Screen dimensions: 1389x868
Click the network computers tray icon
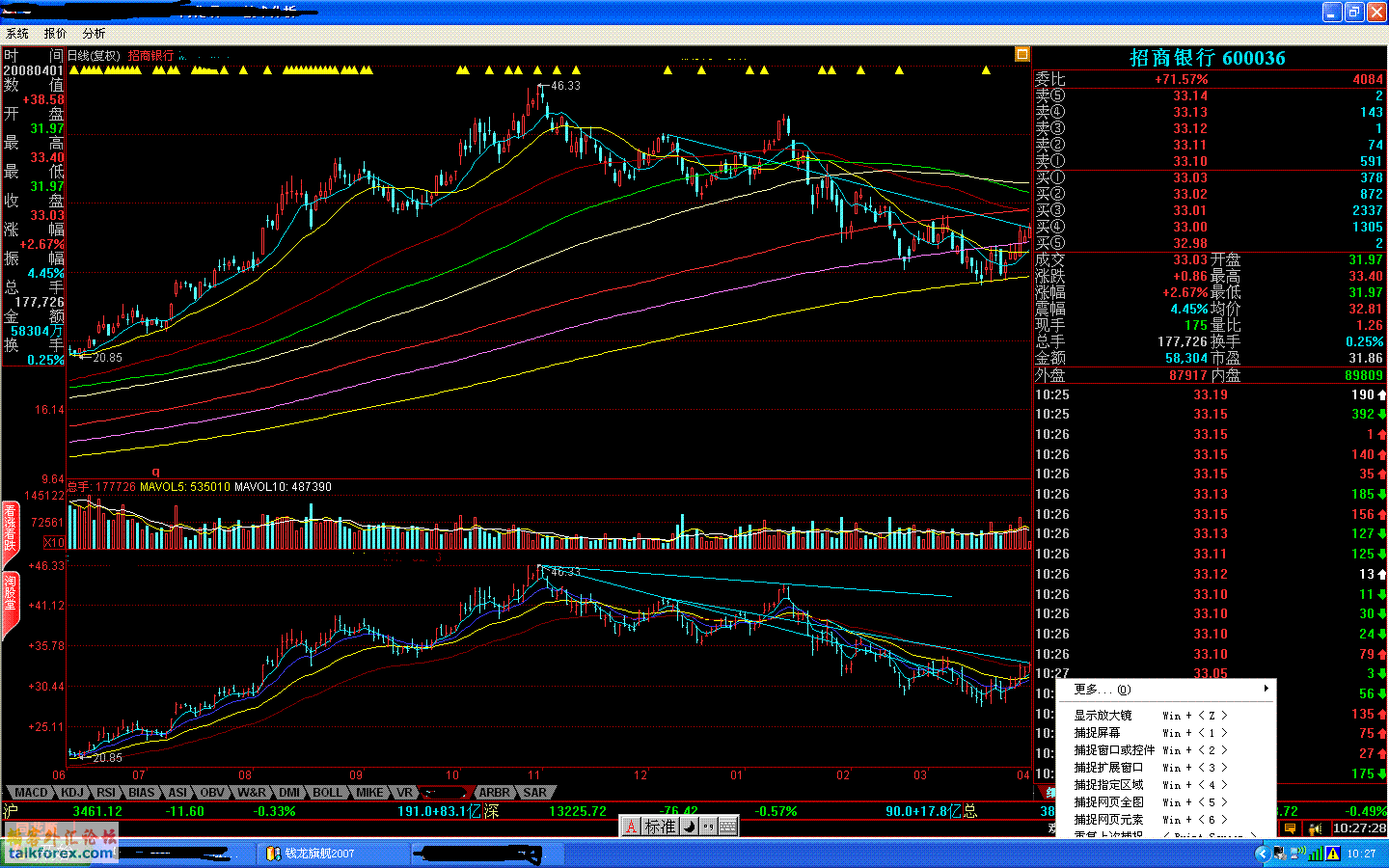pos(1281,854)
